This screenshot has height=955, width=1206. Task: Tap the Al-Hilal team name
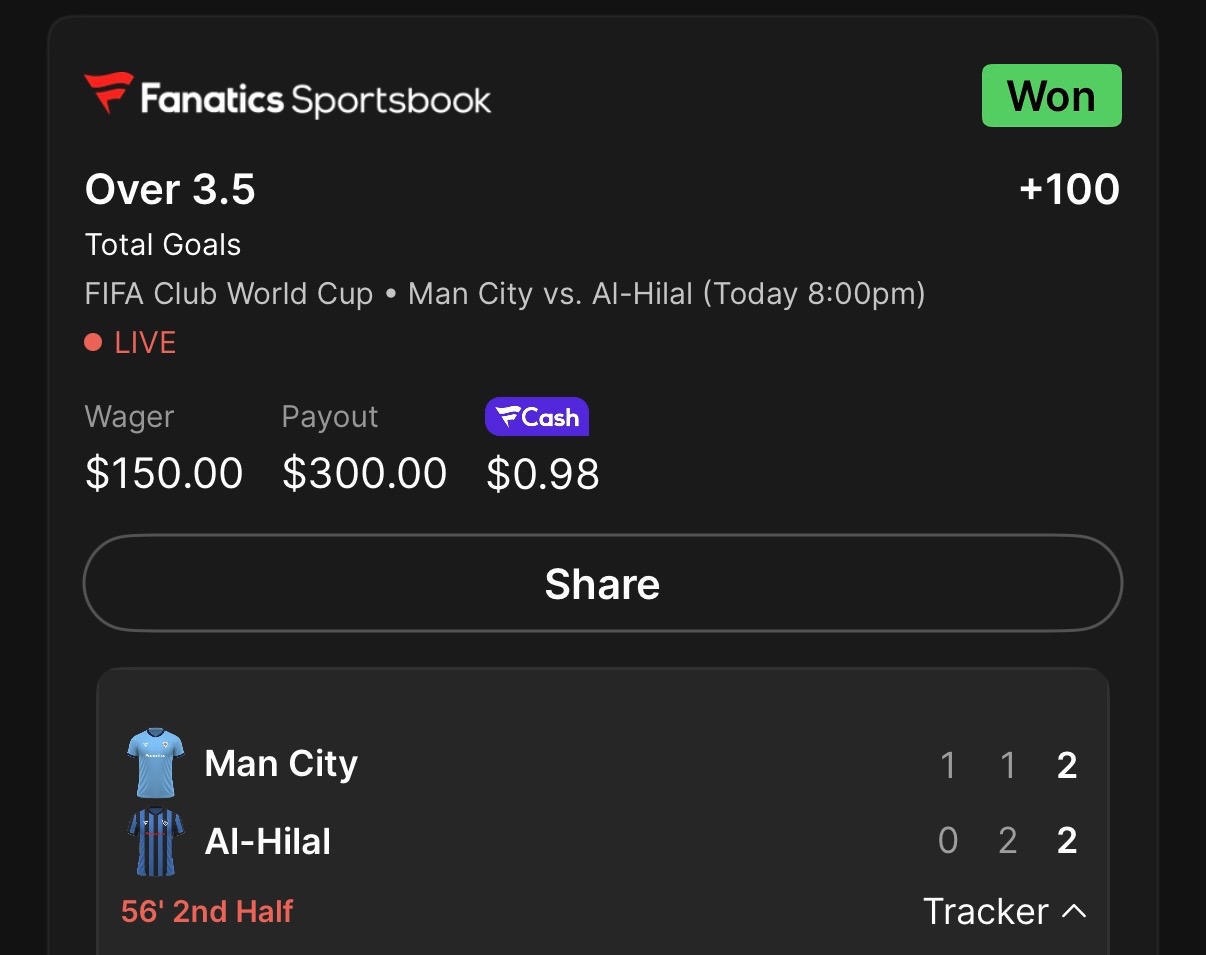pyautogui.click(x=267, y=842)
